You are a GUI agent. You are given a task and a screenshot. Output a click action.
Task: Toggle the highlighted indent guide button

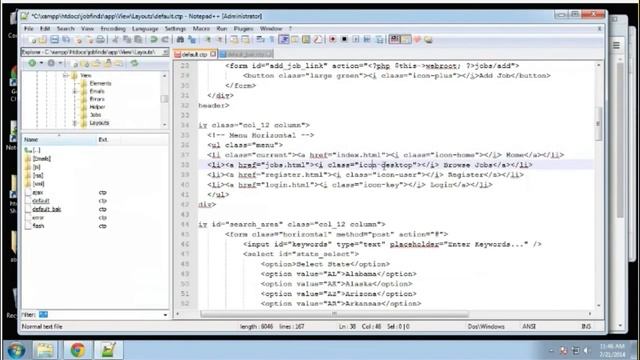(283, 40)
